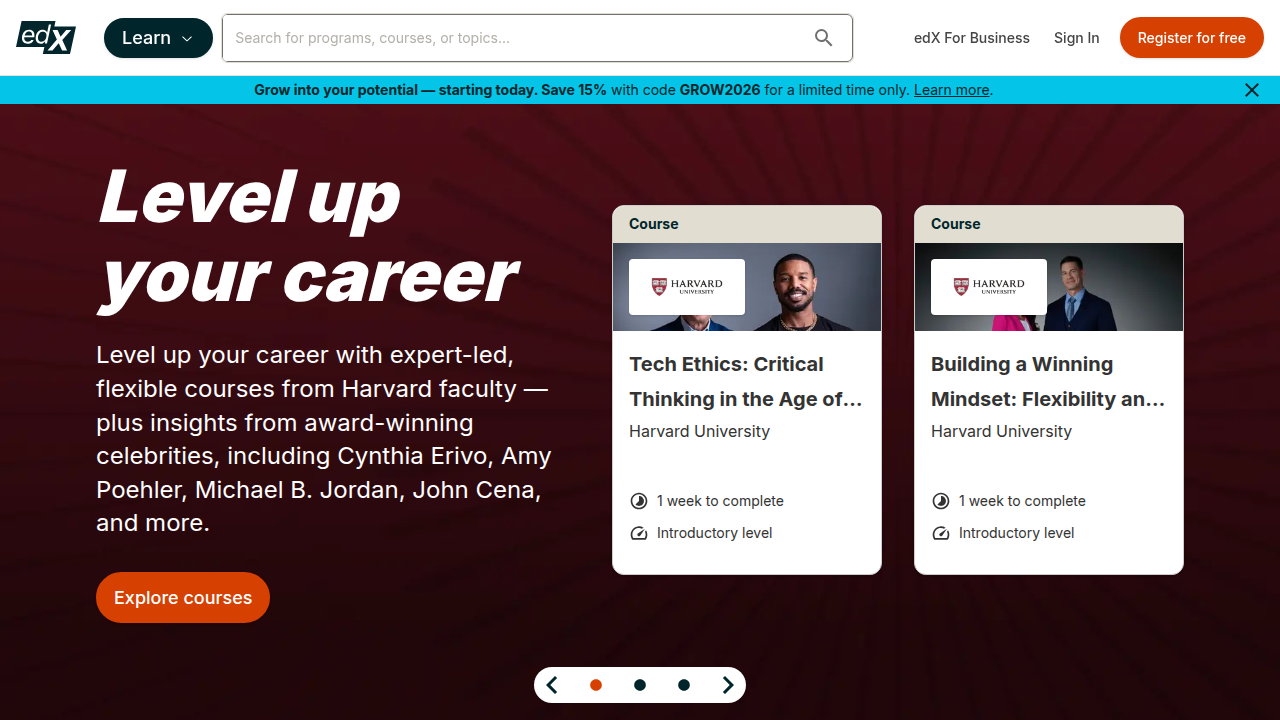The image size is (1280, 720).
Task: Dismiss the promo banner with the X
Action: [1252, 90]
